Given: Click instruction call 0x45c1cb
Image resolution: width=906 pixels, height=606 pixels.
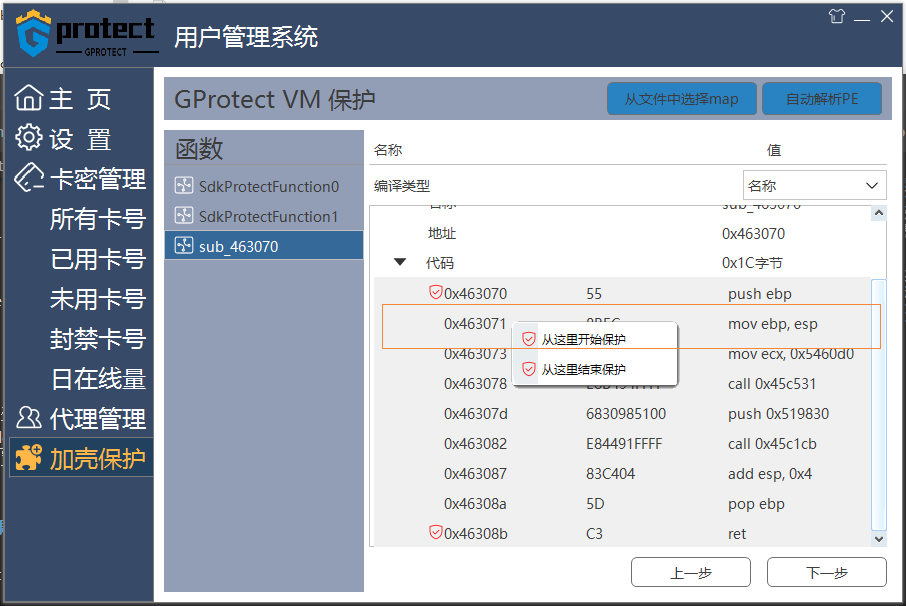Looking at the screenshot, I should (772, 444).
